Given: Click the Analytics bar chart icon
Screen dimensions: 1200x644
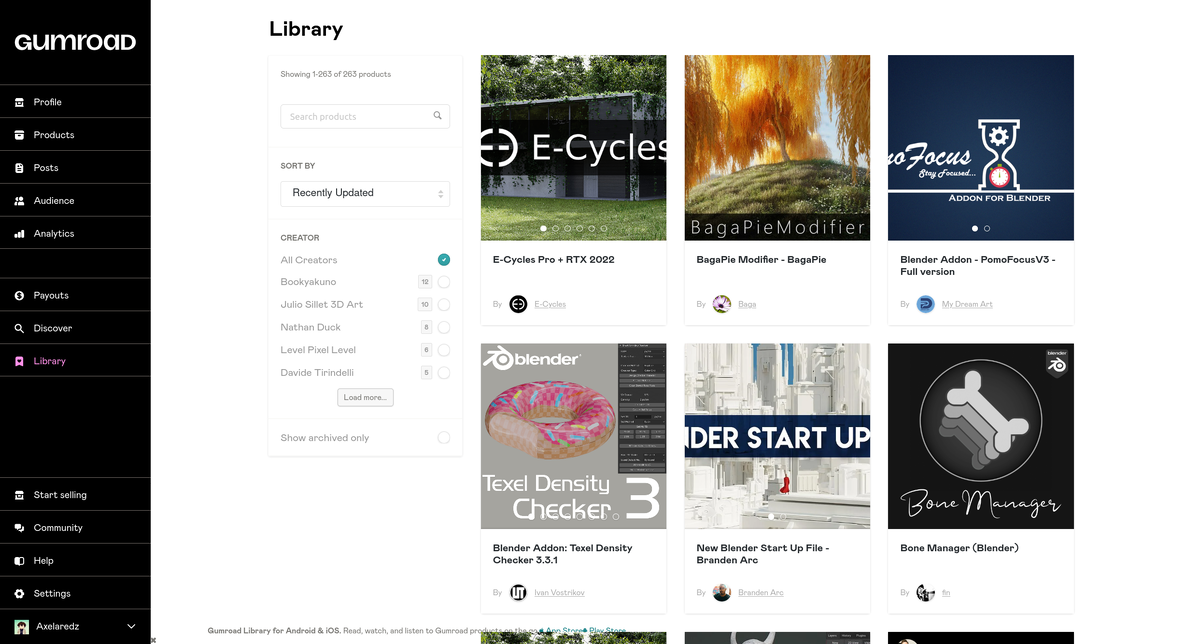Looking at the screenshot, I should point(19,234).
